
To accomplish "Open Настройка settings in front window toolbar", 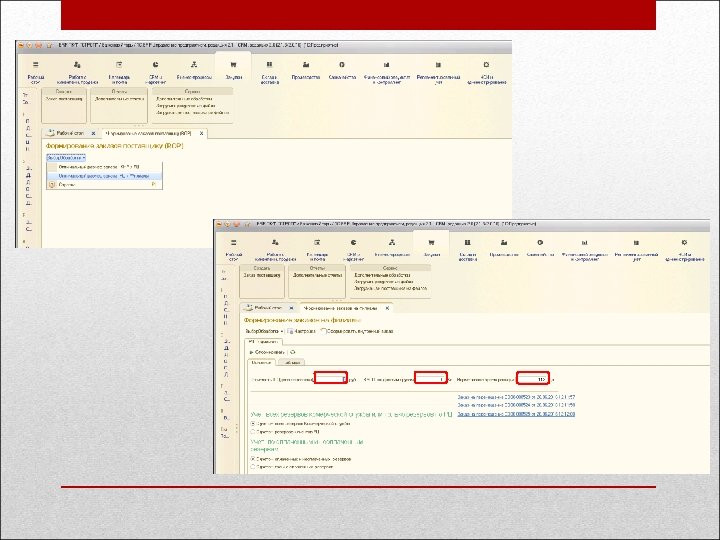I will click(302, 331).
